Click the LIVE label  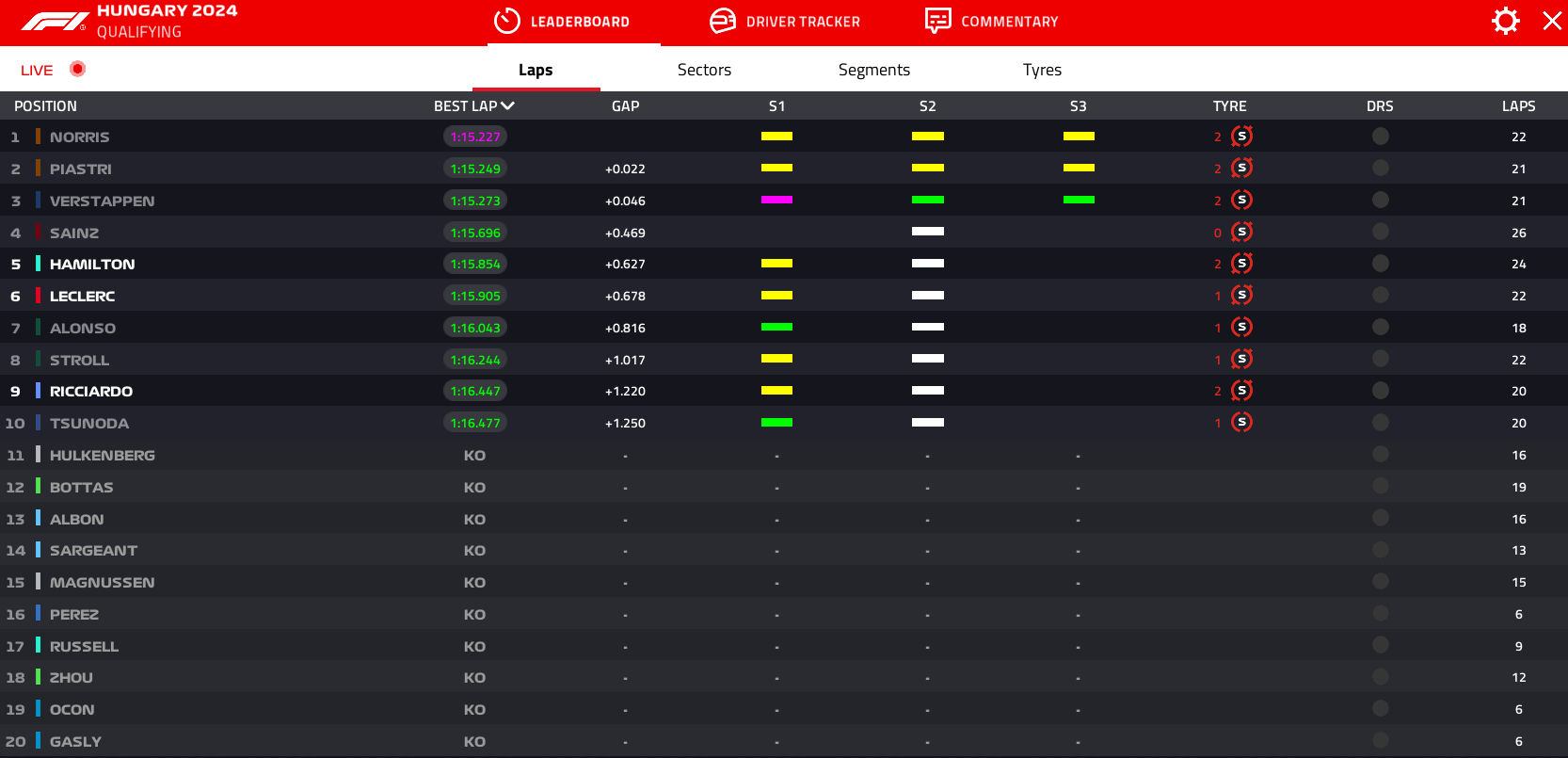(x=37, y=70)
